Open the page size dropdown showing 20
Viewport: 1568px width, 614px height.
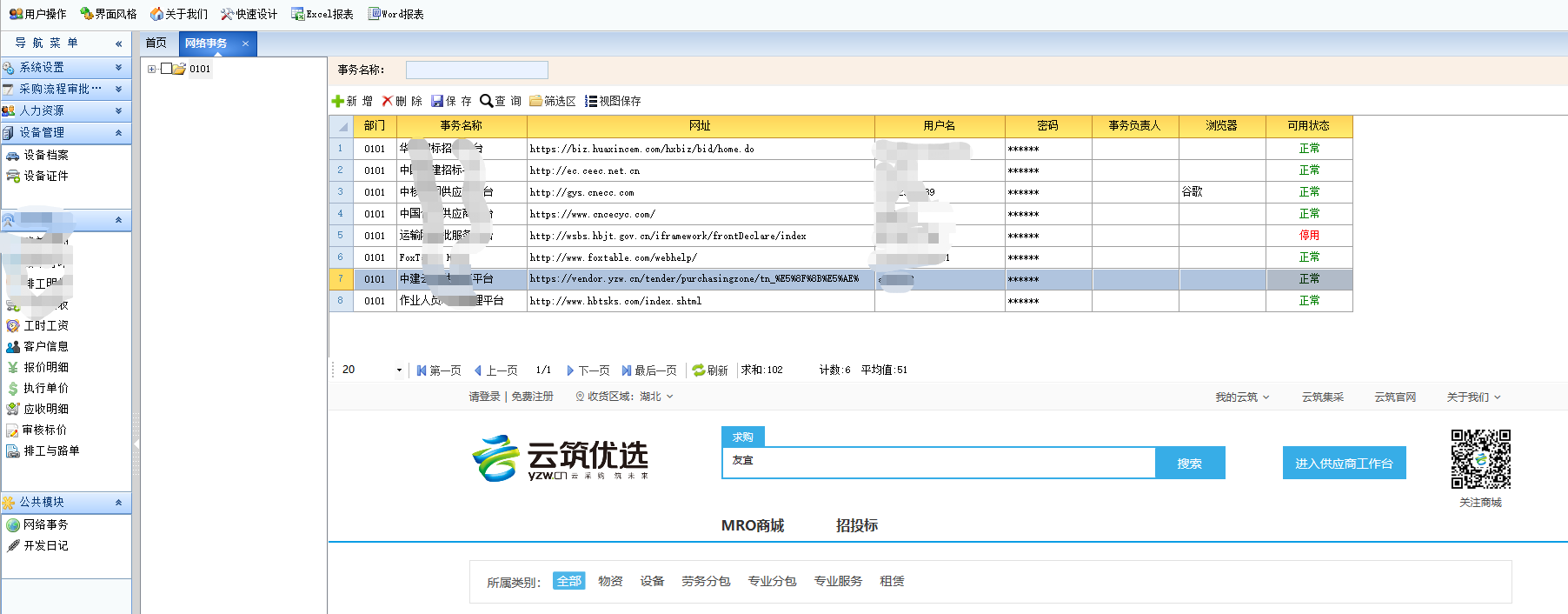click(x=398, y=370)
